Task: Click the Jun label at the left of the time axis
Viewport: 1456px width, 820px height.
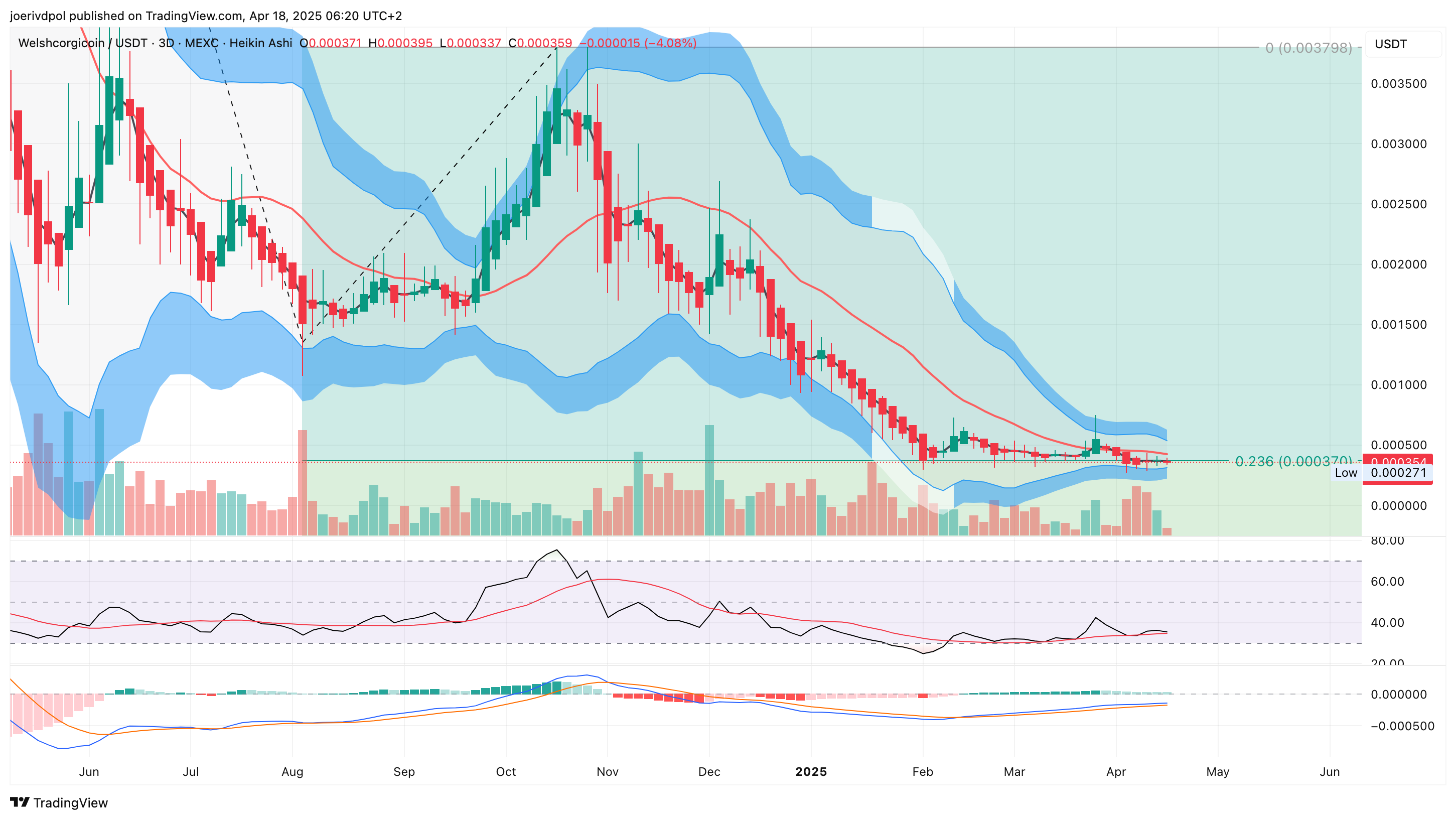Action: click(89, 772)
